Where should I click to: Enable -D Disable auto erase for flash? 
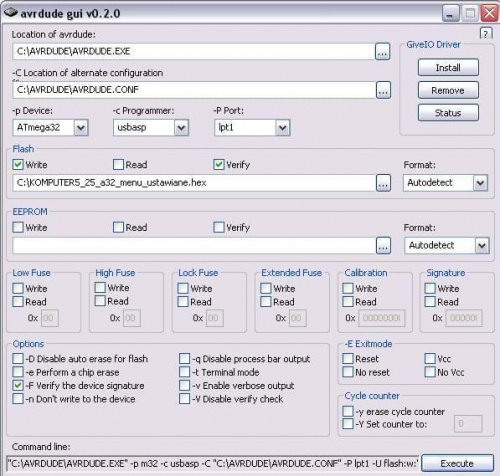(18, 359)
